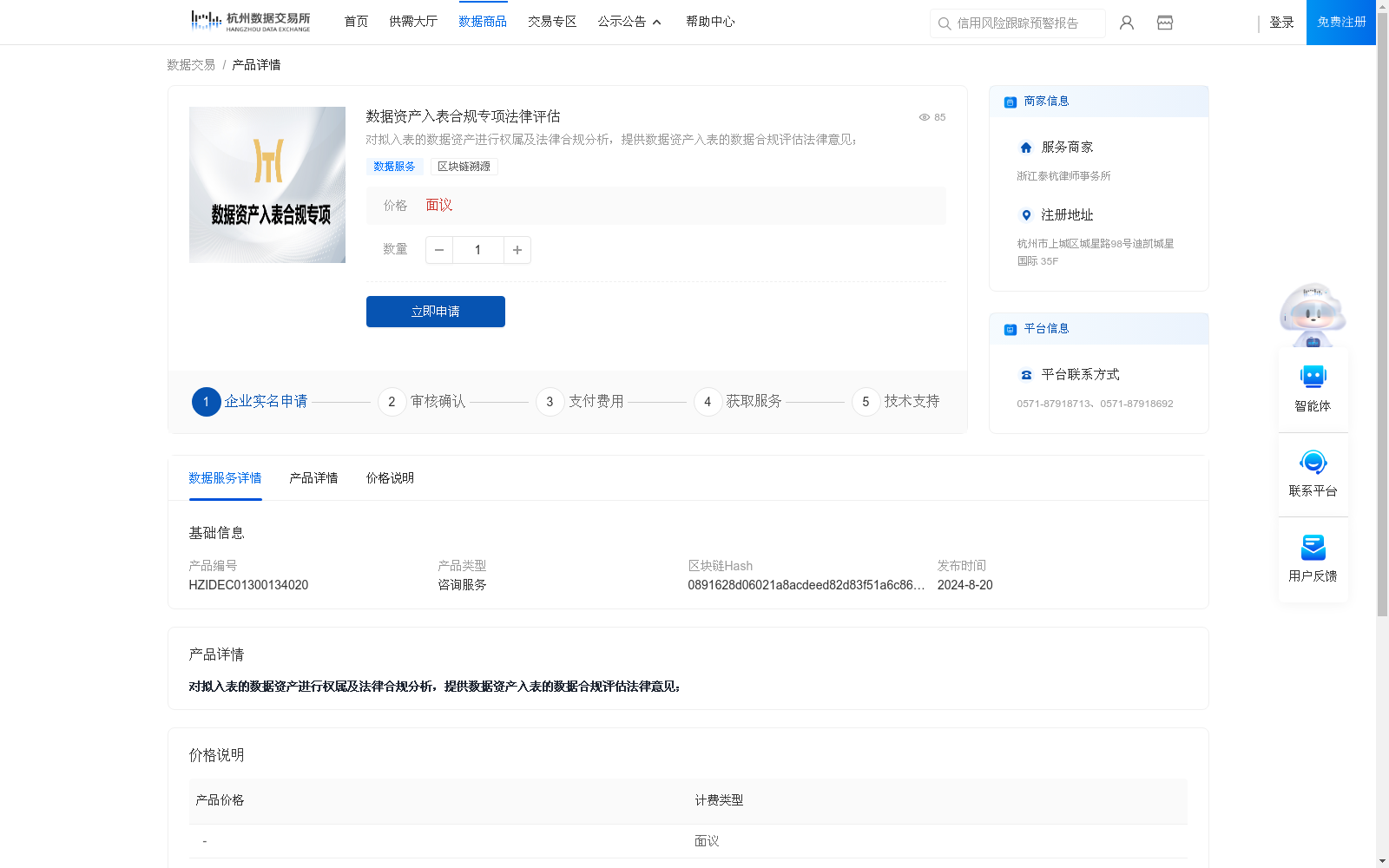The height and width of the screenshot is (868, 1389).
Task: Click product type value 咨询服务
Action: (462, 585)
